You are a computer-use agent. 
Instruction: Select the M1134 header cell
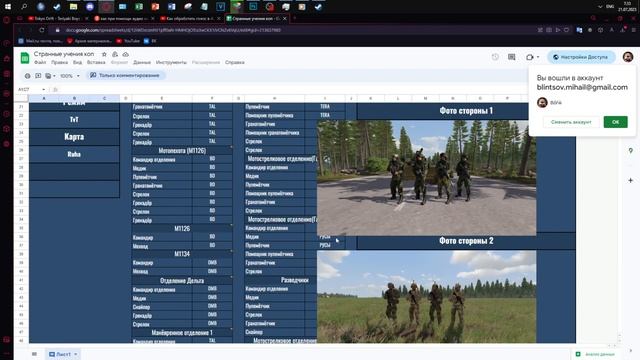182,254
